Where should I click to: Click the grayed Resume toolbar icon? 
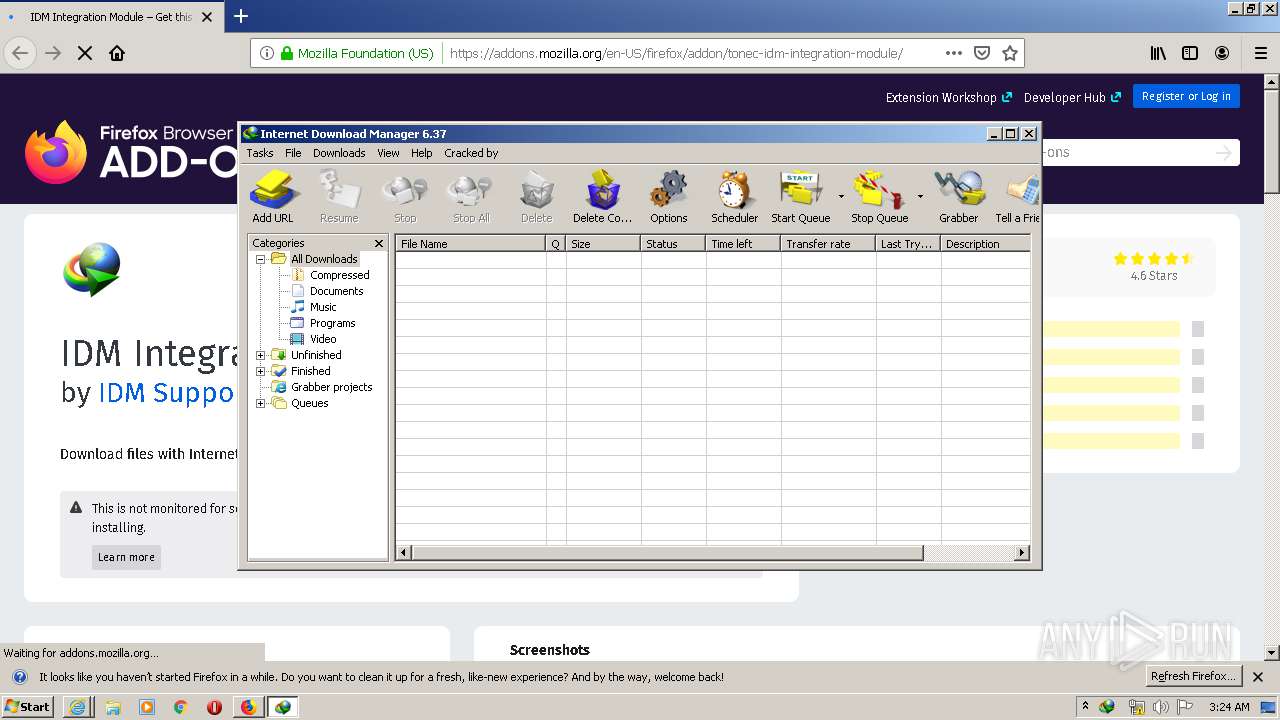click(x=339, y=196)
